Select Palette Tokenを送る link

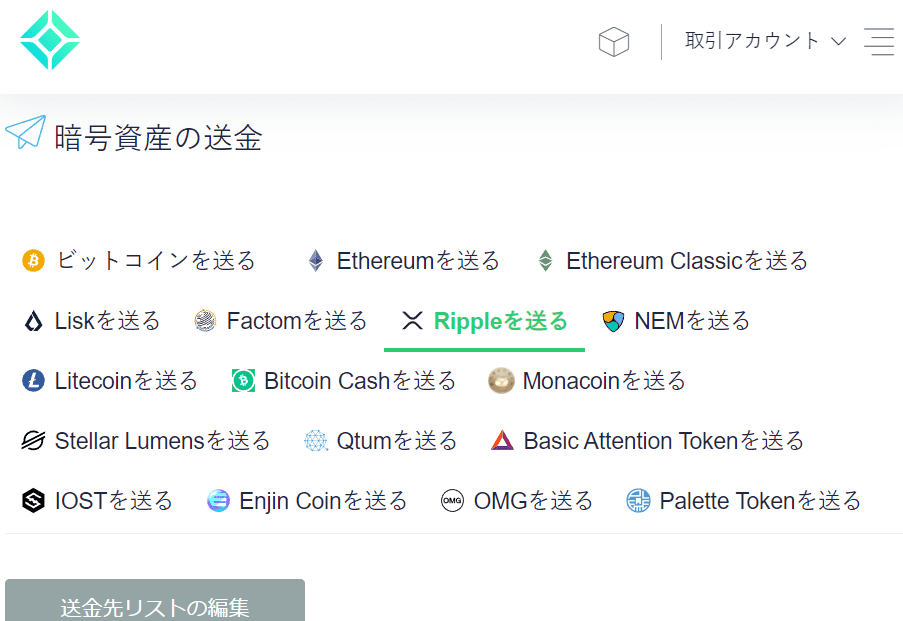743,501
